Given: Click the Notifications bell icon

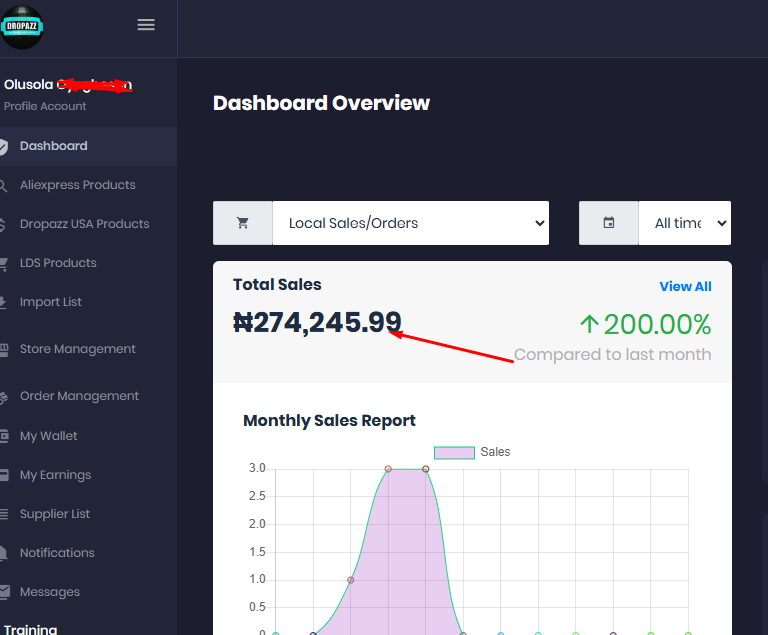Looking at the screenshot, I should pyautogui.click(x=4, y=553).
